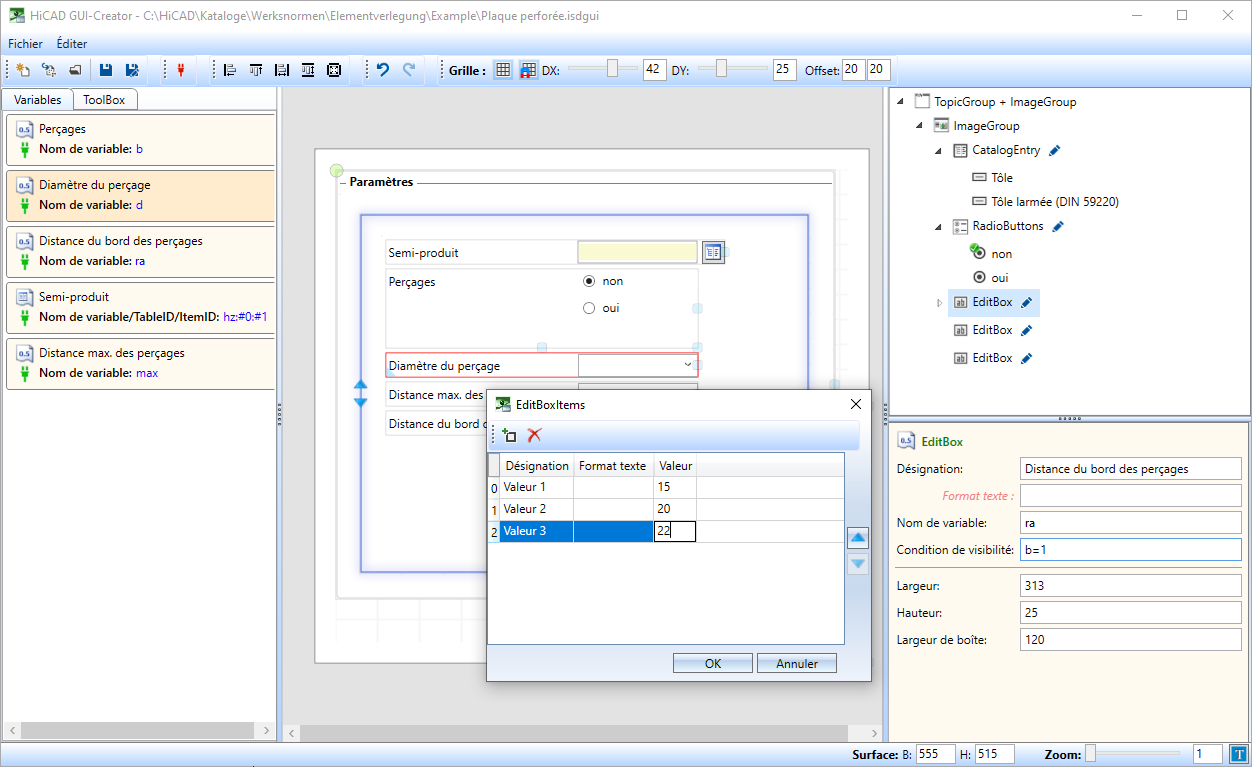Open the Fichier menu
1252x767 pixels.
tap(25, 44)
